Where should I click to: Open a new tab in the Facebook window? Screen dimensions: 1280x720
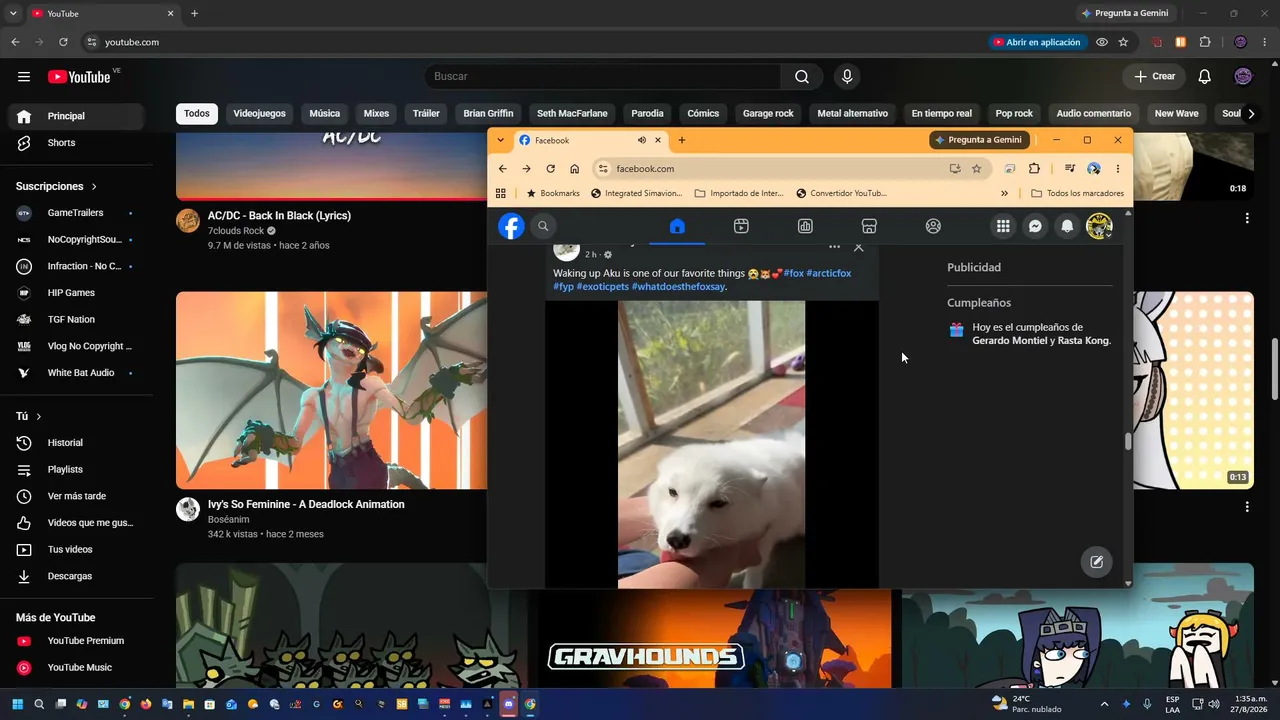pyautogui.click(x=682, y=140)
